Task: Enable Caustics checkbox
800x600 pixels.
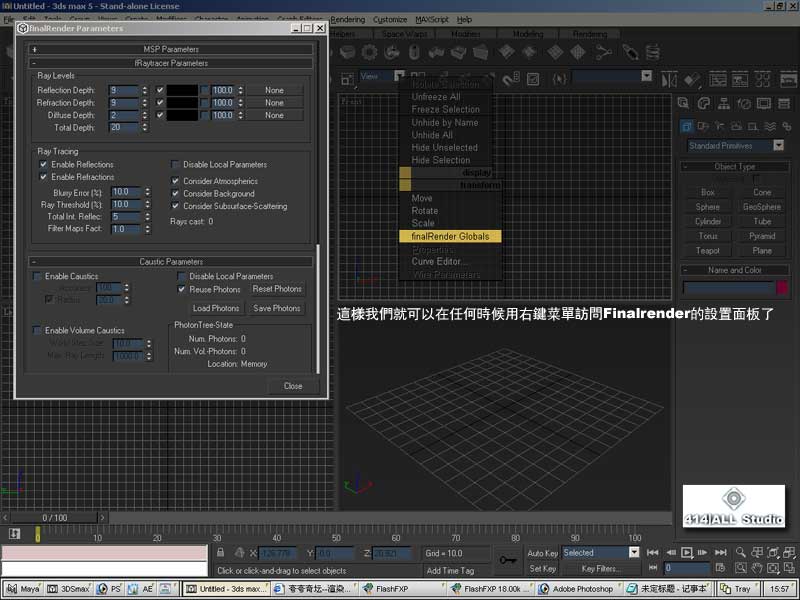Action: 37,277
